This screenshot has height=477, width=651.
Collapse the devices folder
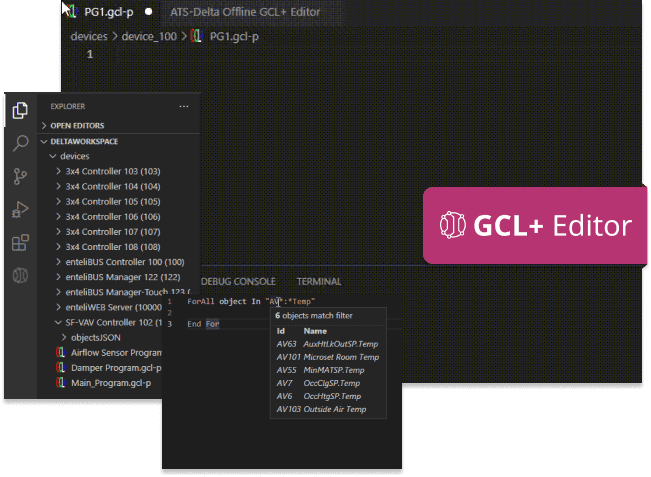(74, 157)
